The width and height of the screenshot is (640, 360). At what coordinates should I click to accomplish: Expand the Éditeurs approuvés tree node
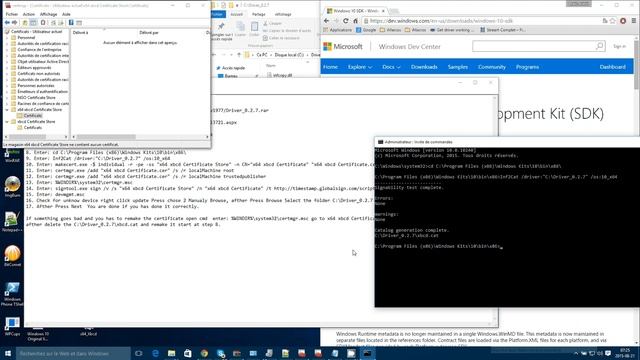click(7, 67)
